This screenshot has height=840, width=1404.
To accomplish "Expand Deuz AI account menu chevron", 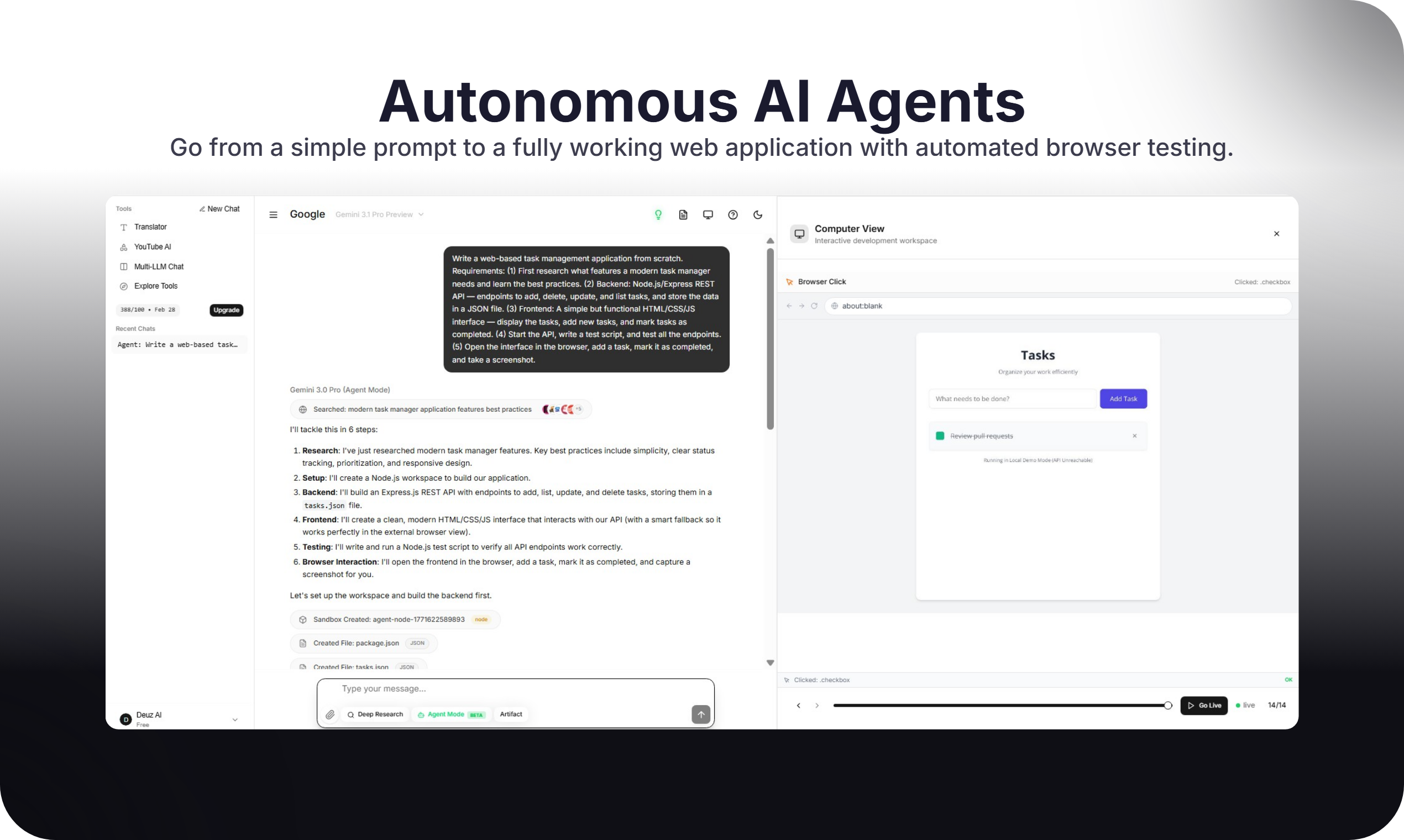I will (x=235, y=720).
